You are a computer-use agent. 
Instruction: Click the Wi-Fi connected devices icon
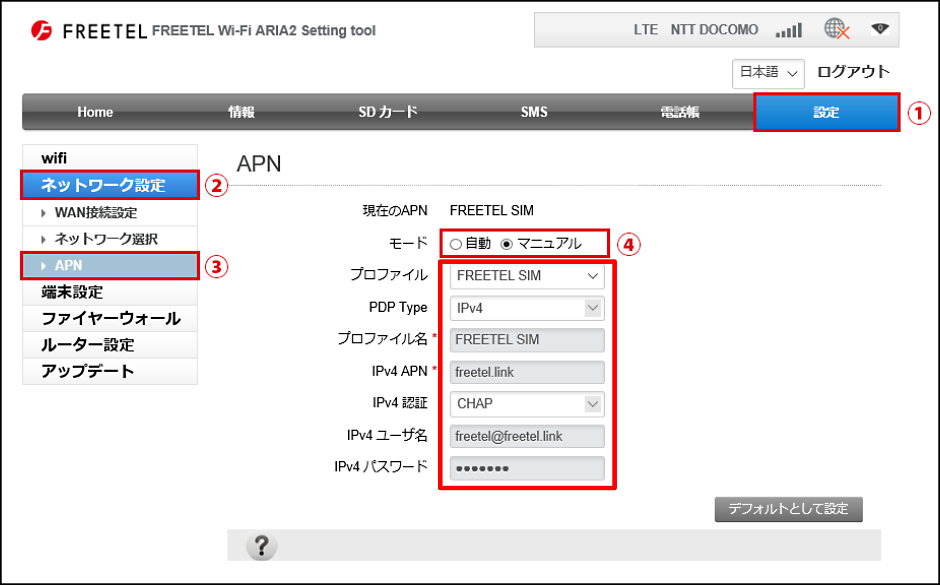[879, 28]
